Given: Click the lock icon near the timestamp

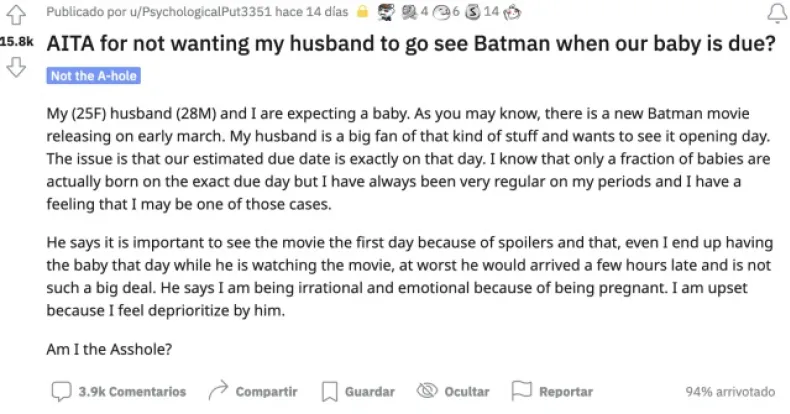Looking at the screenshot, I should coord(365,13).
